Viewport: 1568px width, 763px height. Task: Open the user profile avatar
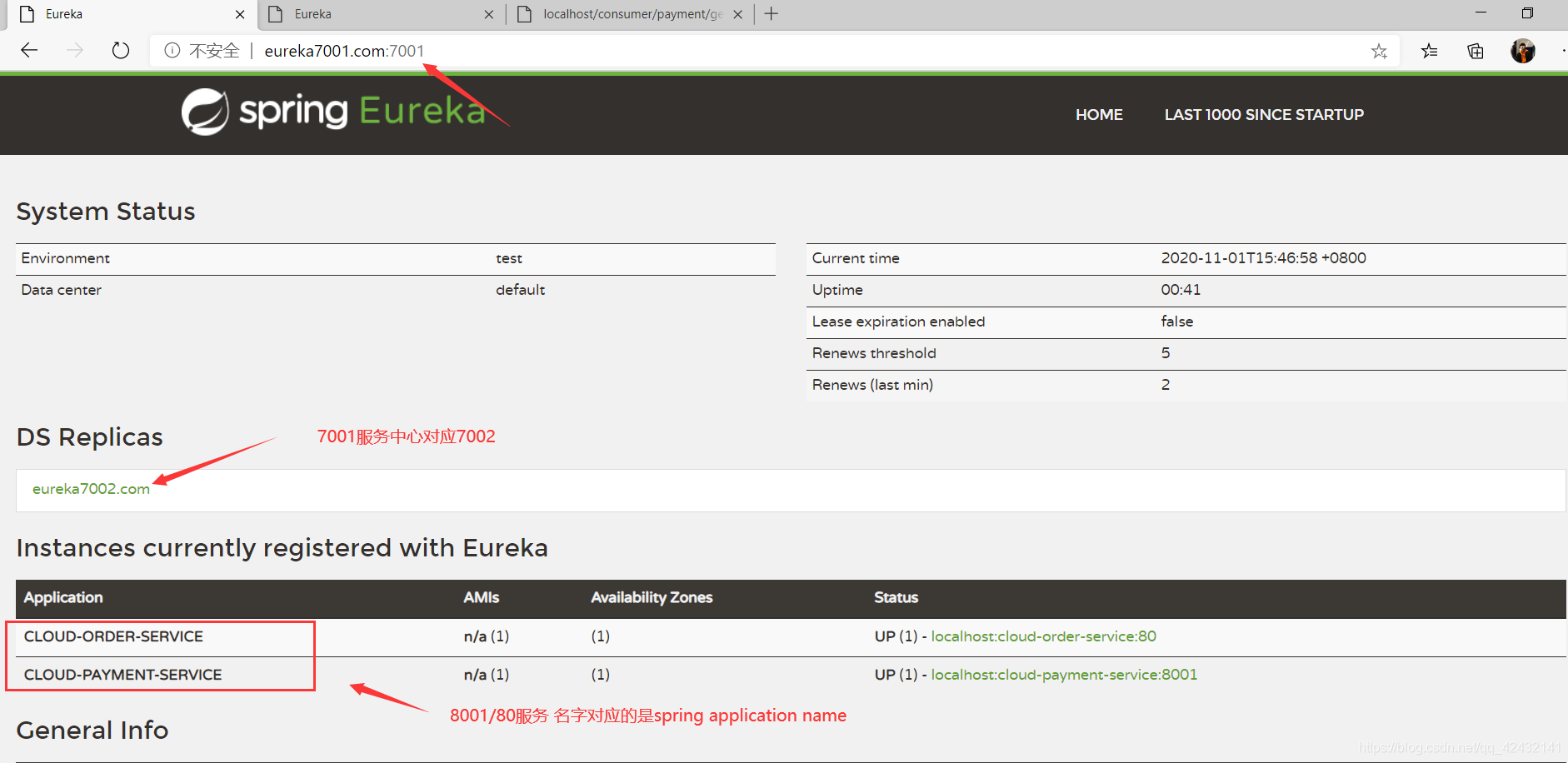click(1523, 51)
